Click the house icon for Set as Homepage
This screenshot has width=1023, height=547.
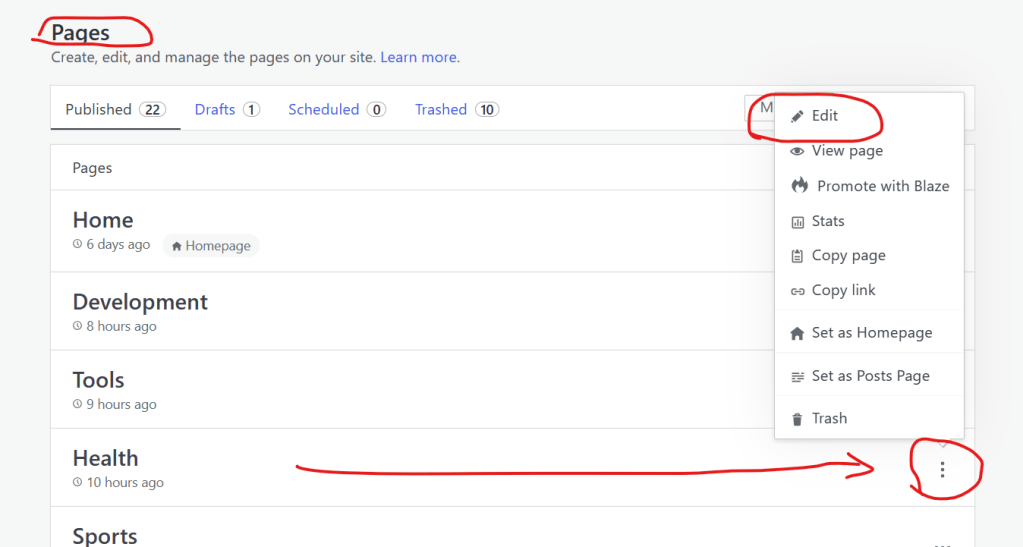(x=797, y=334)
